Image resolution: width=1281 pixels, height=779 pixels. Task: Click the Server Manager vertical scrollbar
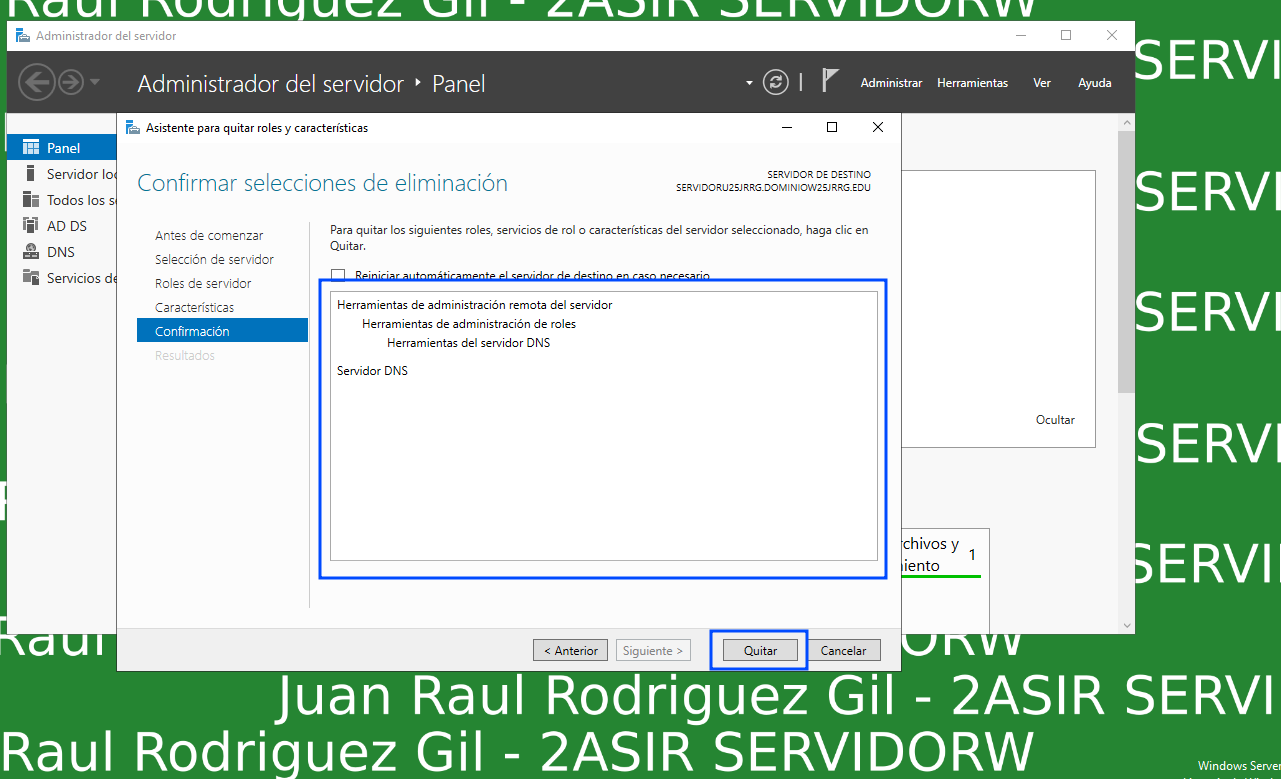(1126, 260)
